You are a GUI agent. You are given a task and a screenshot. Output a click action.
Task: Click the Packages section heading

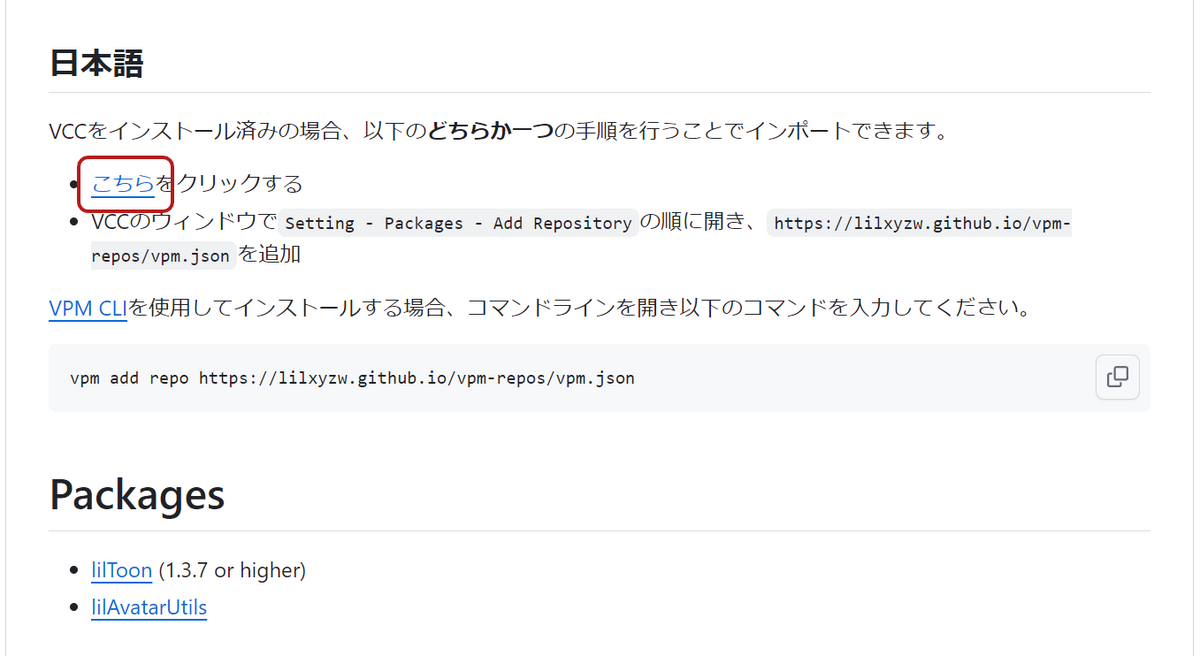137,494
